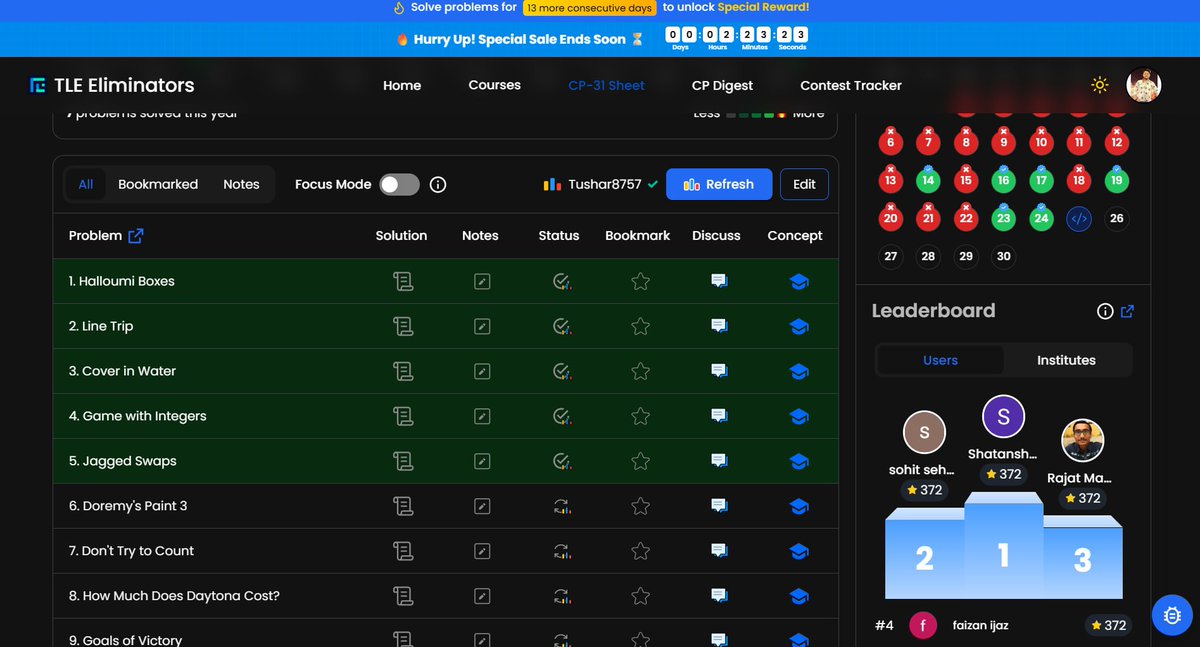View concept for Jagged Swaps
1200x647 pixels.
click(x=798, y=461)
